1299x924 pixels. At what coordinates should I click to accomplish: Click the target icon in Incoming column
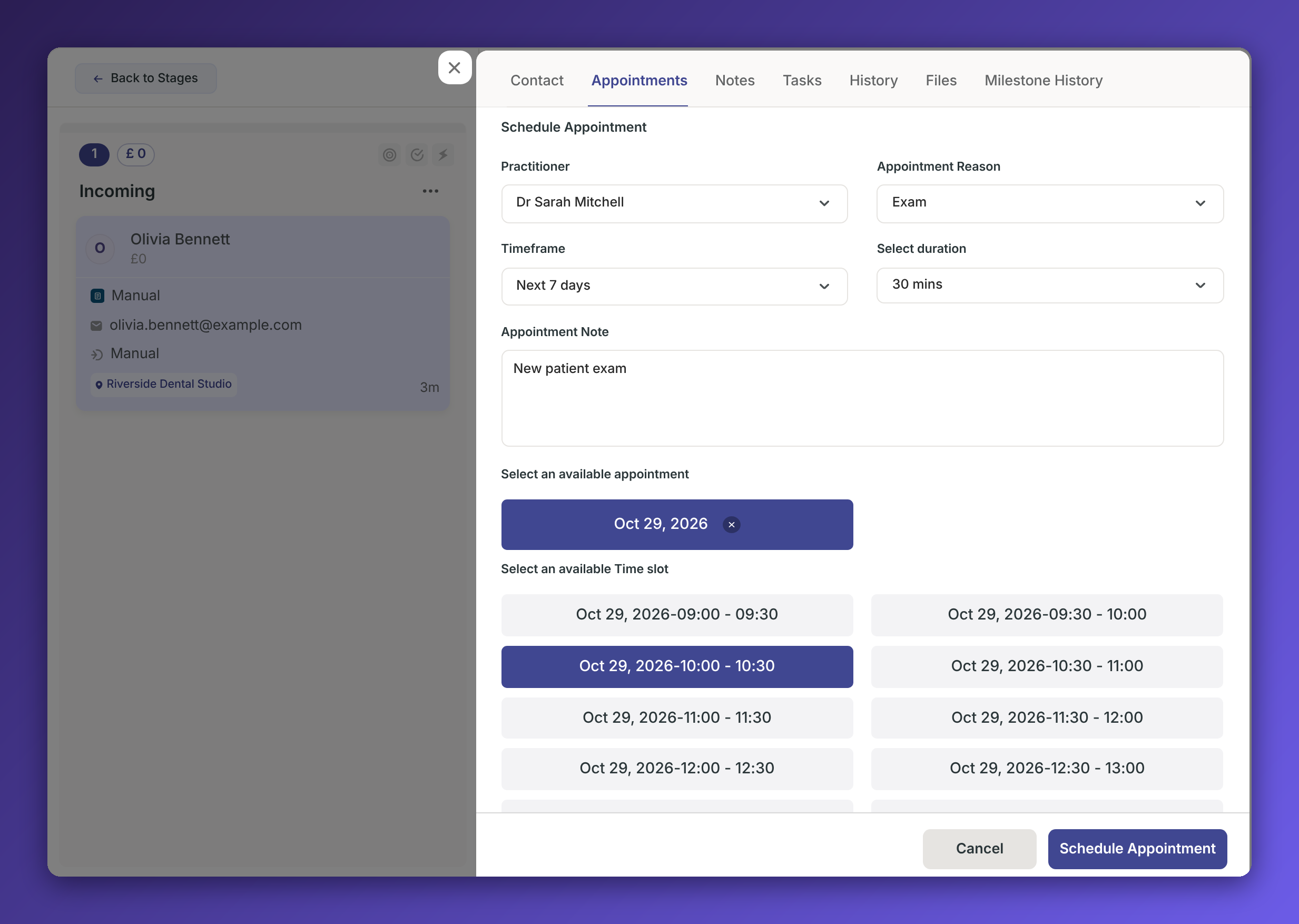click(x=389, y=155)
